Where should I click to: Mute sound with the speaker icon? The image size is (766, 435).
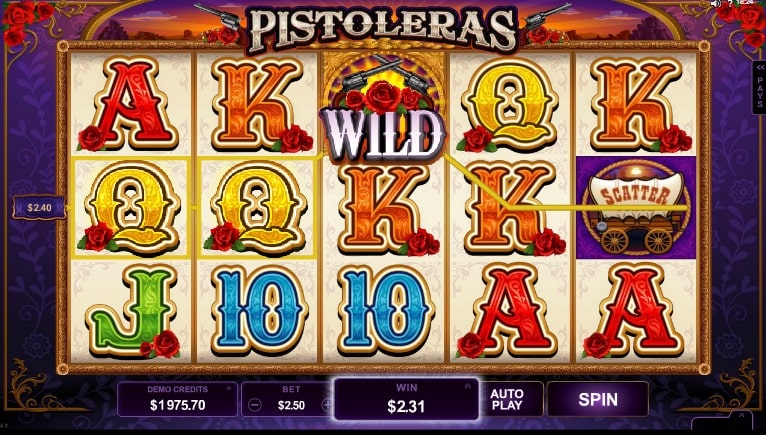(x=716, y=3)
